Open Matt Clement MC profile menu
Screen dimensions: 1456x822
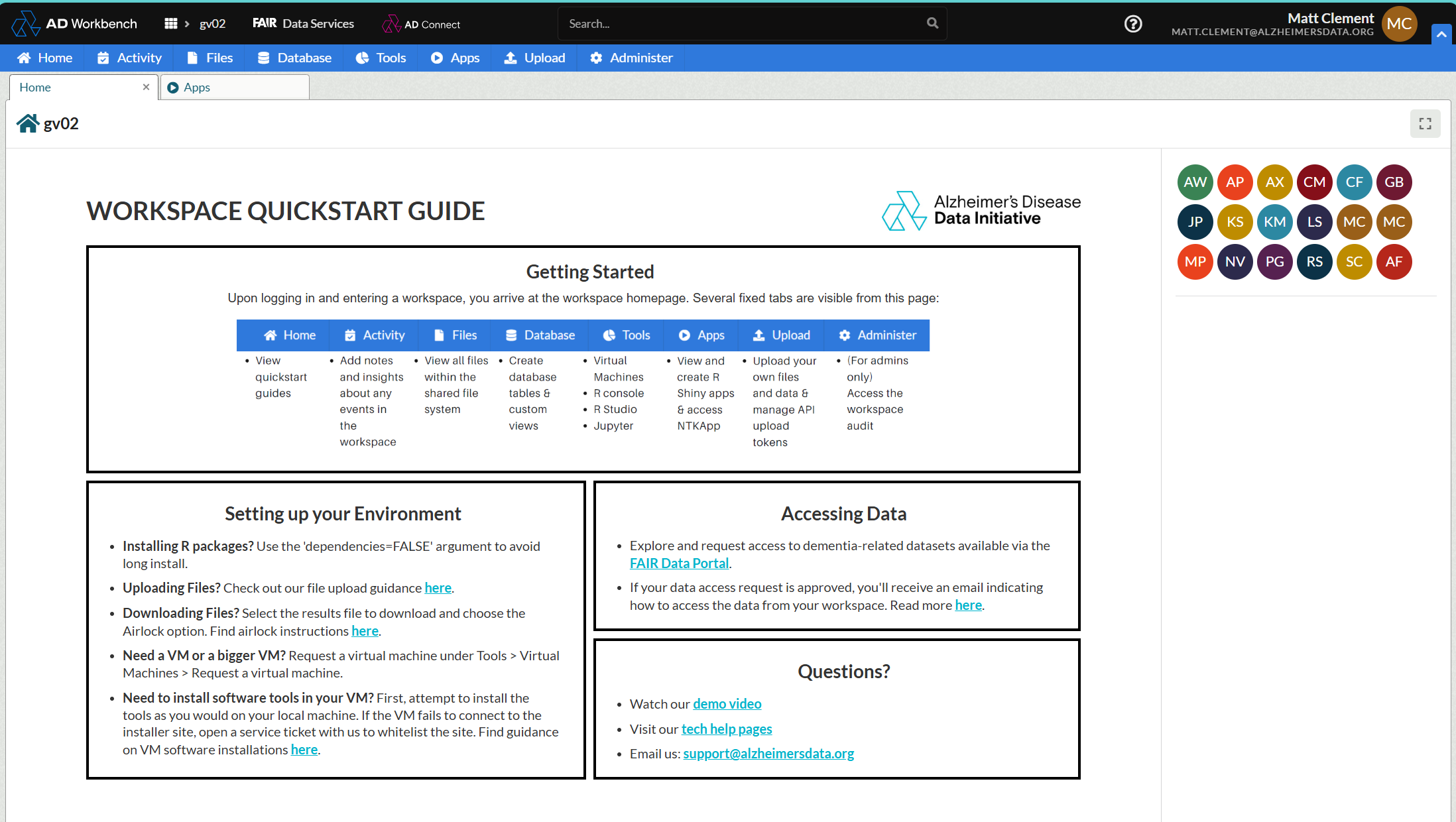(1399, 24)
